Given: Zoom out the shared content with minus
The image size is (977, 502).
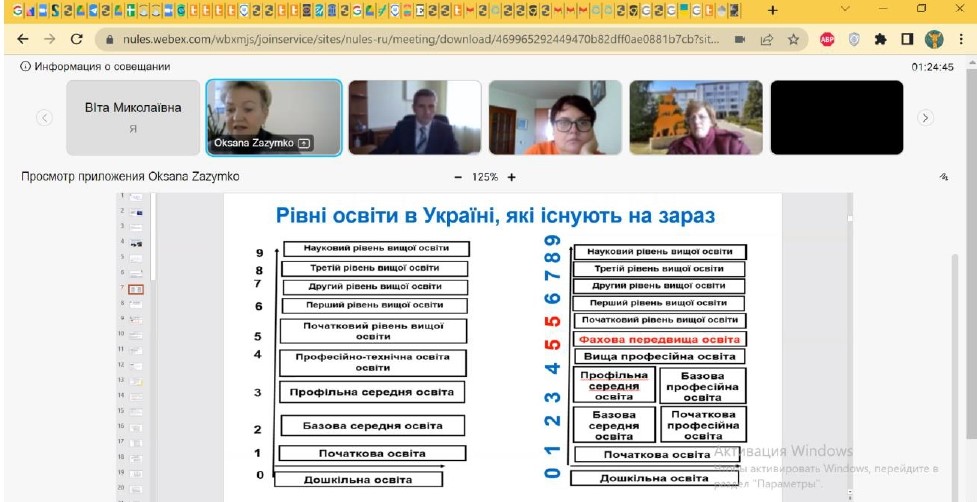Looking at the screenshot, I should click(x=459, y=178).
